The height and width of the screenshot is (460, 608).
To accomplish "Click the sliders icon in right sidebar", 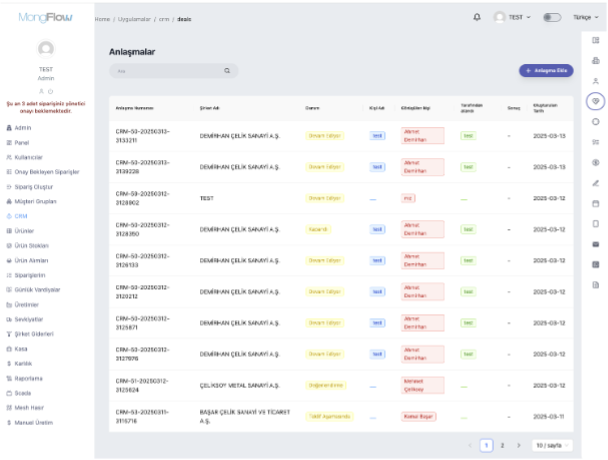I will tap(596, 142).
